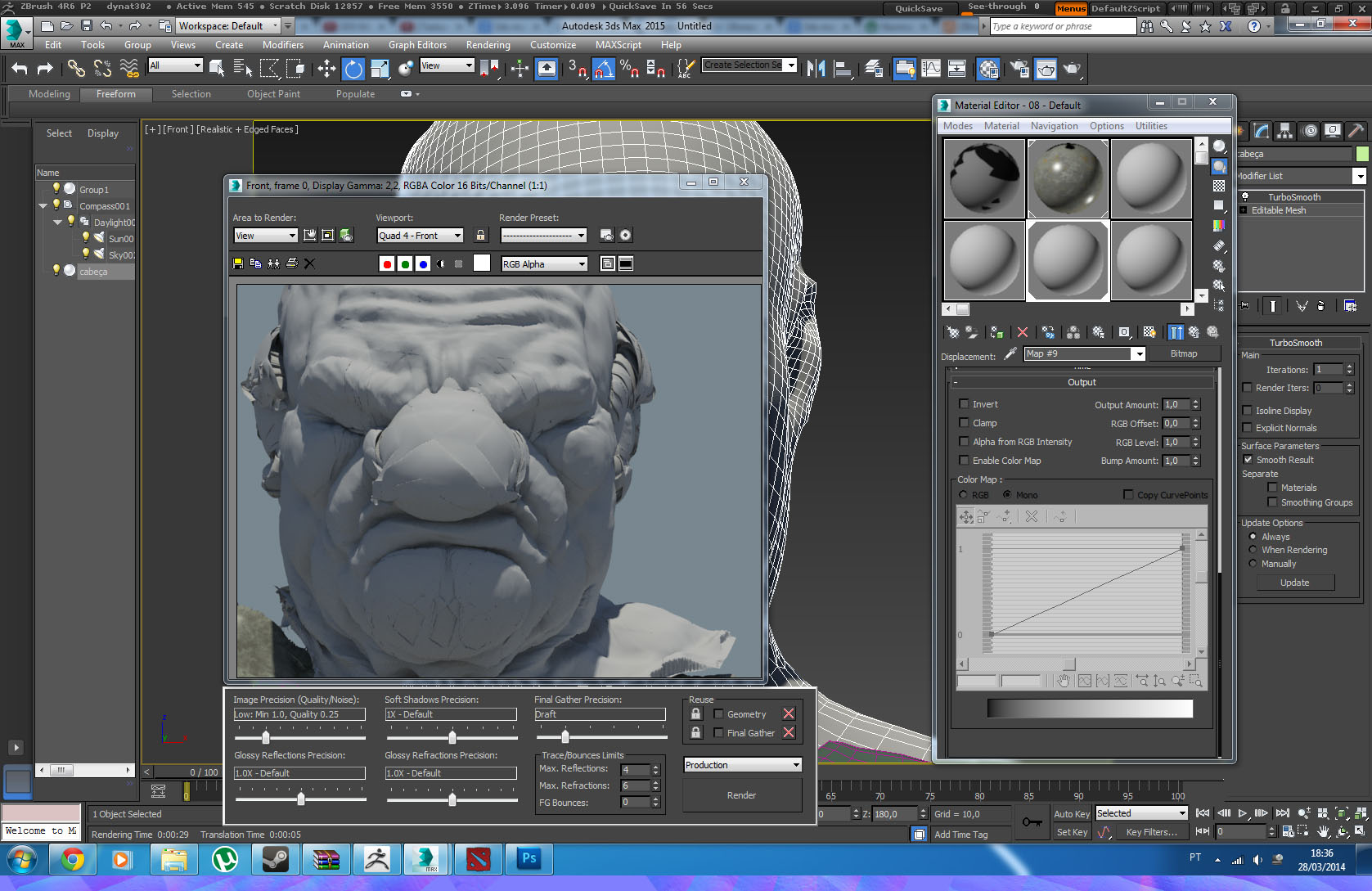Screen dimensions: 1372x891
Task: Check Reuse Geometry checkbox
Action: [718, 714]
